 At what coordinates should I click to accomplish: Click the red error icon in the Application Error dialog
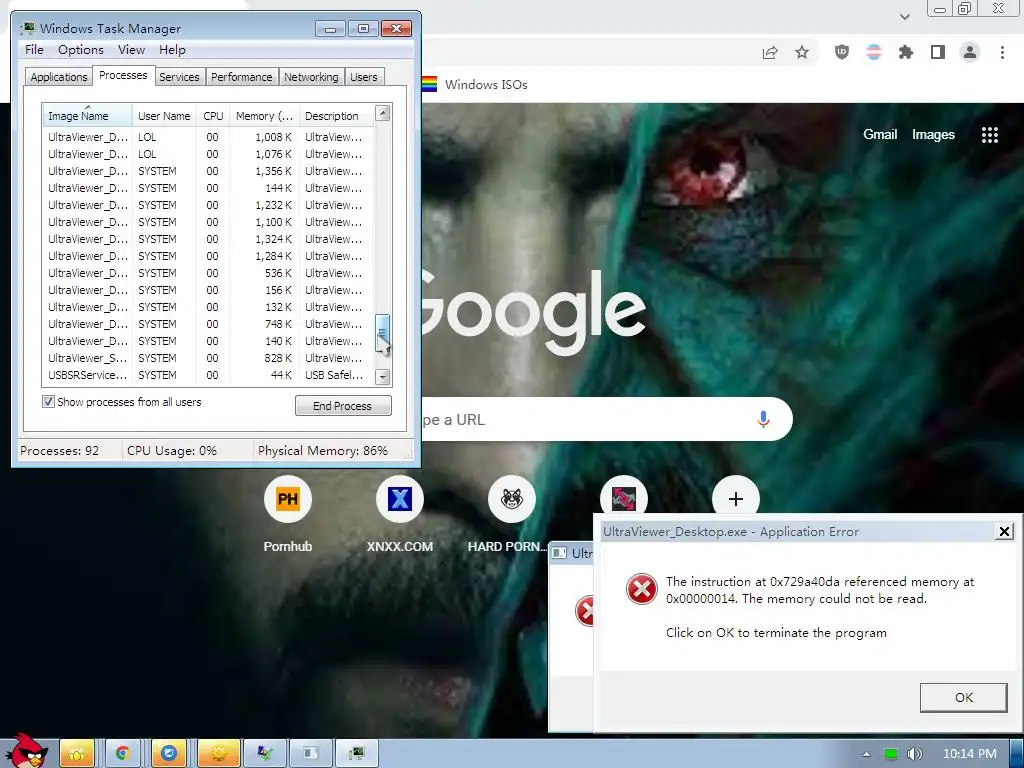641,589
